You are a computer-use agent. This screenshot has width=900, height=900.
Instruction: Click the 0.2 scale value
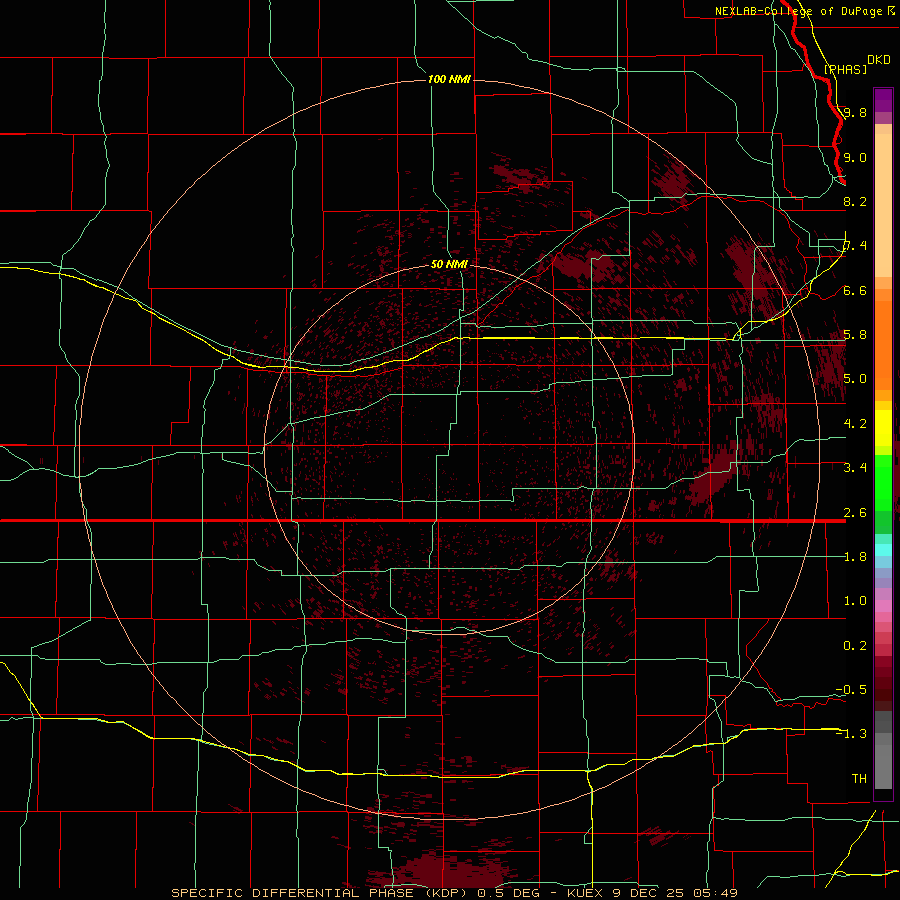pos(855,646)
